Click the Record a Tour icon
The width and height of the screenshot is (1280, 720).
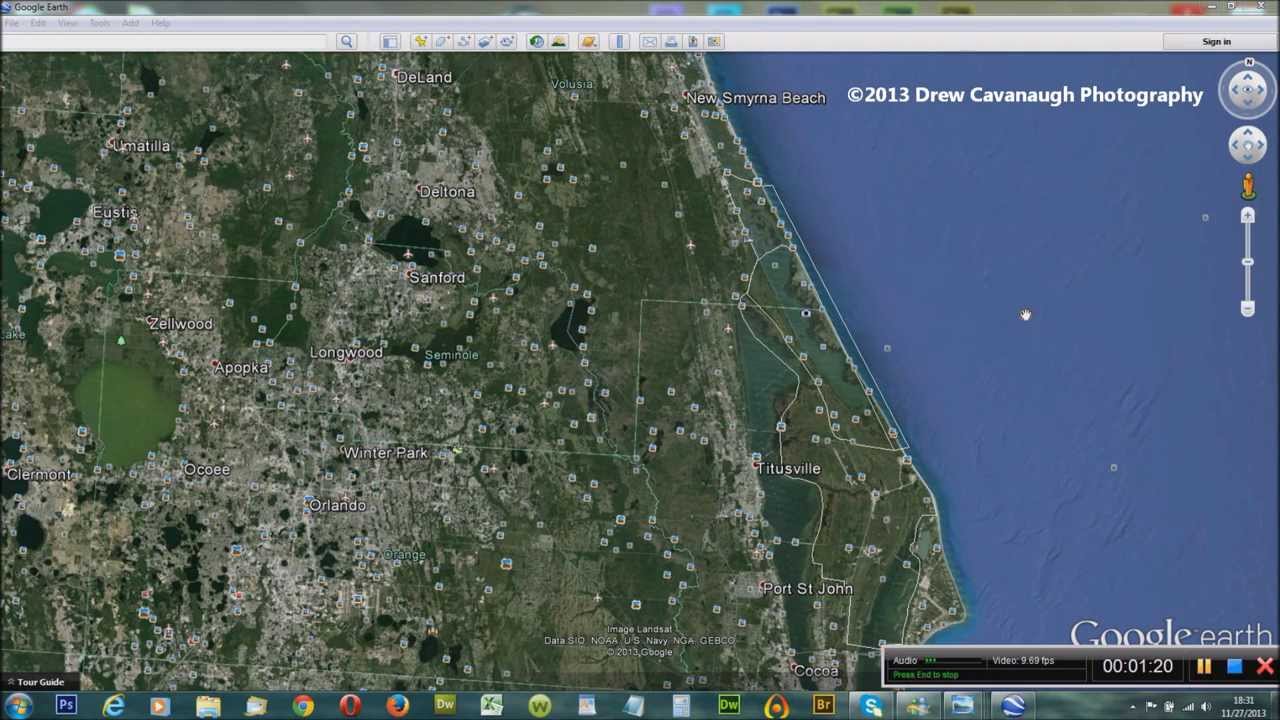point(508,41)
